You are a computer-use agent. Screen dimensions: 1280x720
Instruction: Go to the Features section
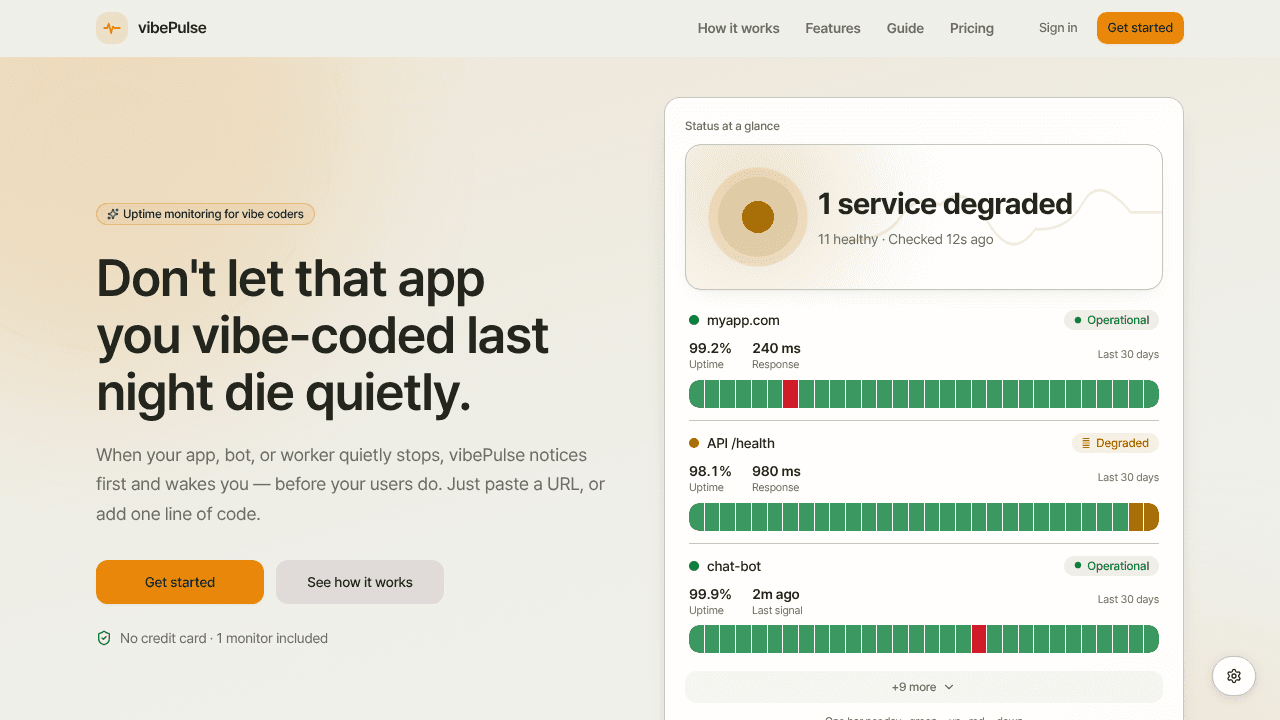(833, 28)
